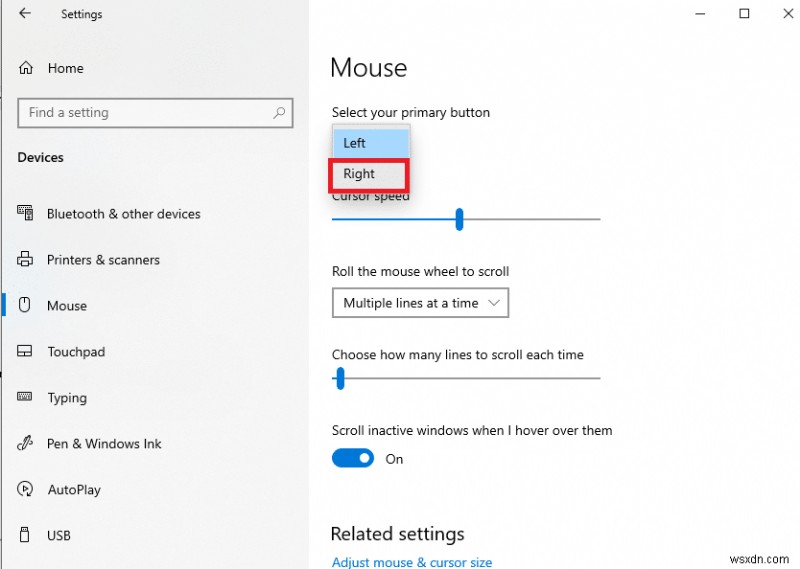Open Bluetooth & other devices settings
The width and height of the screenshot is (800, 569).
point(123,214)
